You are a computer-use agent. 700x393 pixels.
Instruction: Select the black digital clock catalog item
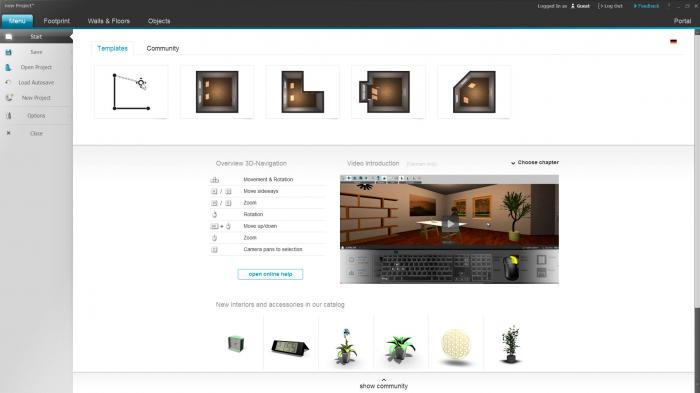click(290, 347)
